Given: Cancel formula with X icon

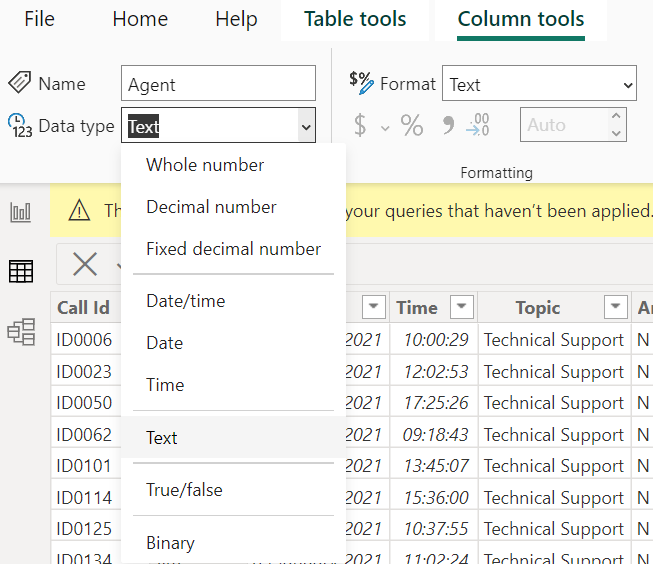Looking at the screenshot, I should 85,264.
